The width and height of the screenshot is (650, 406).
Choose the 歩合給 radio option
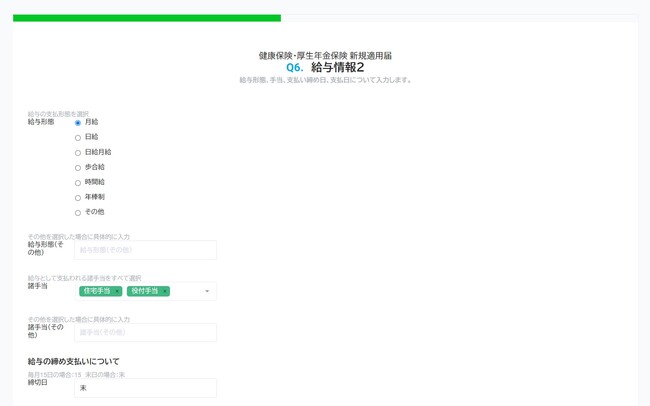(78, 168)
